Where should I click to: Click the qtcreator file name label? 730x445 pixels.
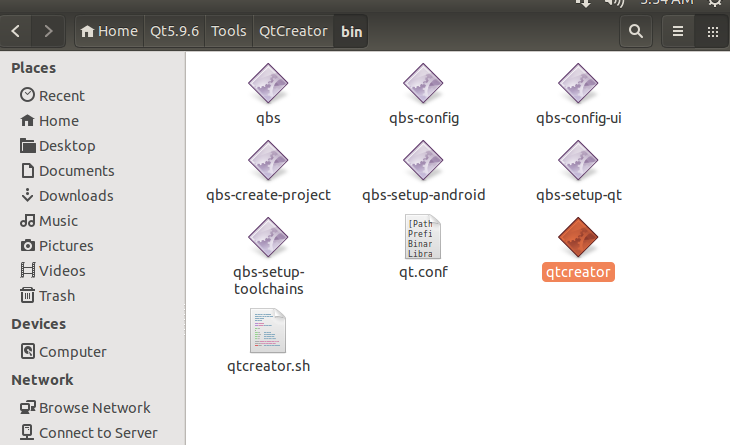[x=578, y=272]
